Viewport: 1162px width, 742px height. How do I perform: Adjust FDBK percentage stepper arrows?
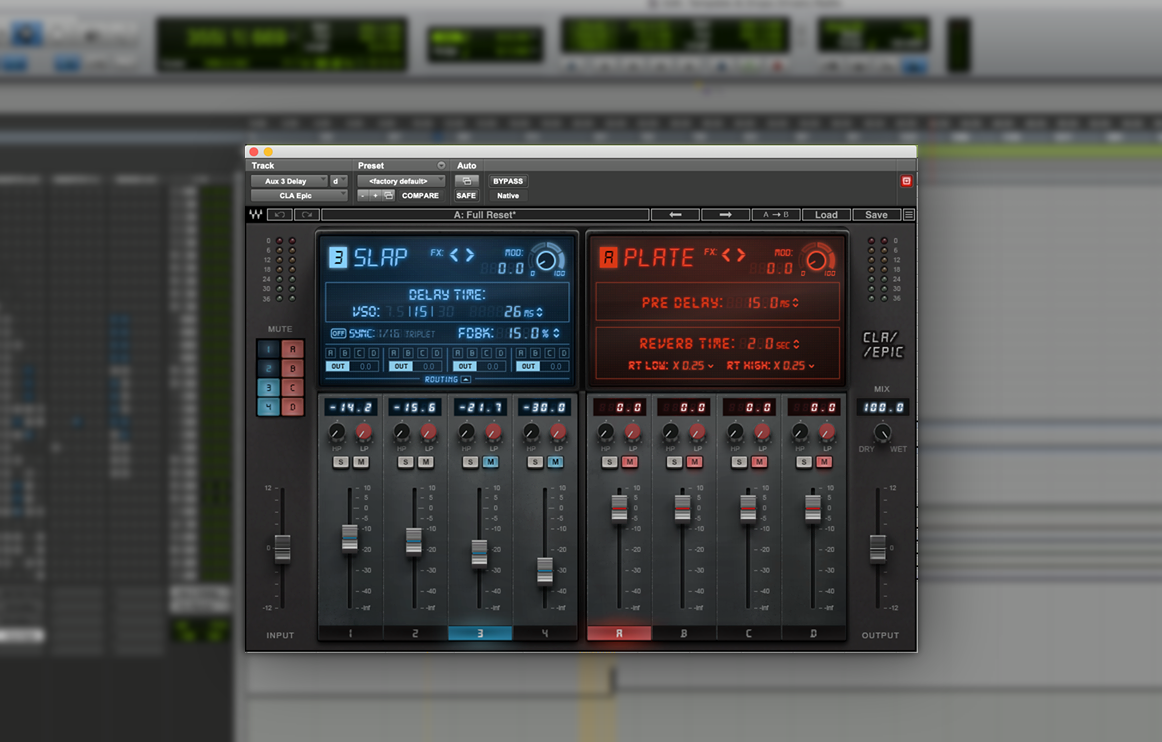pos(556,334)
